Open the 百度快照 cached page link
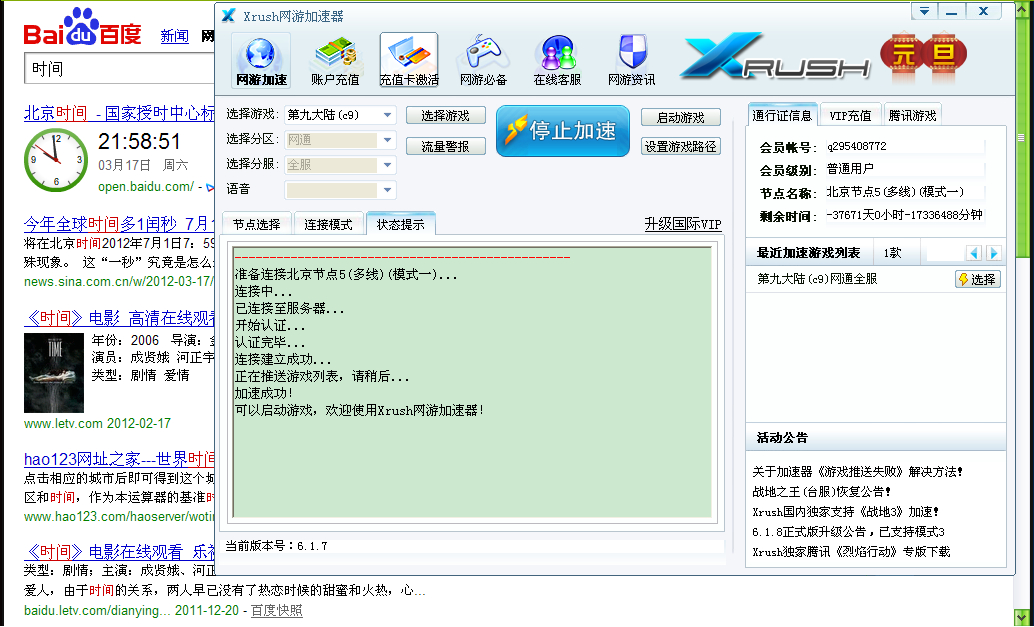This screenshot has width=1034, height=627. click(x=277, y=611)
